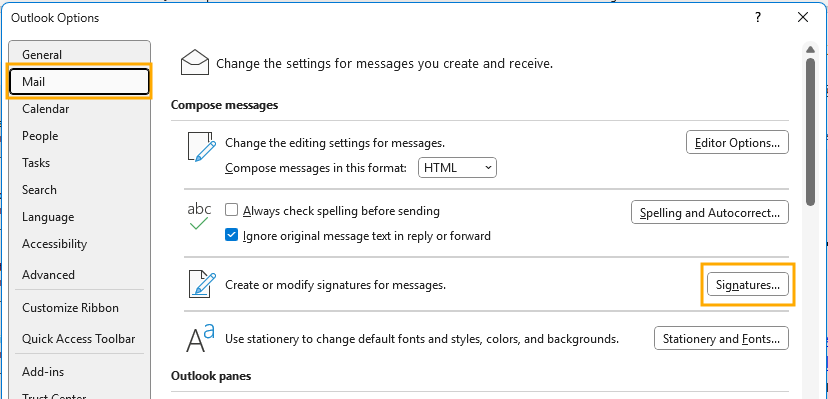Close the Outlook Options dialog

[x=803, y=17]
